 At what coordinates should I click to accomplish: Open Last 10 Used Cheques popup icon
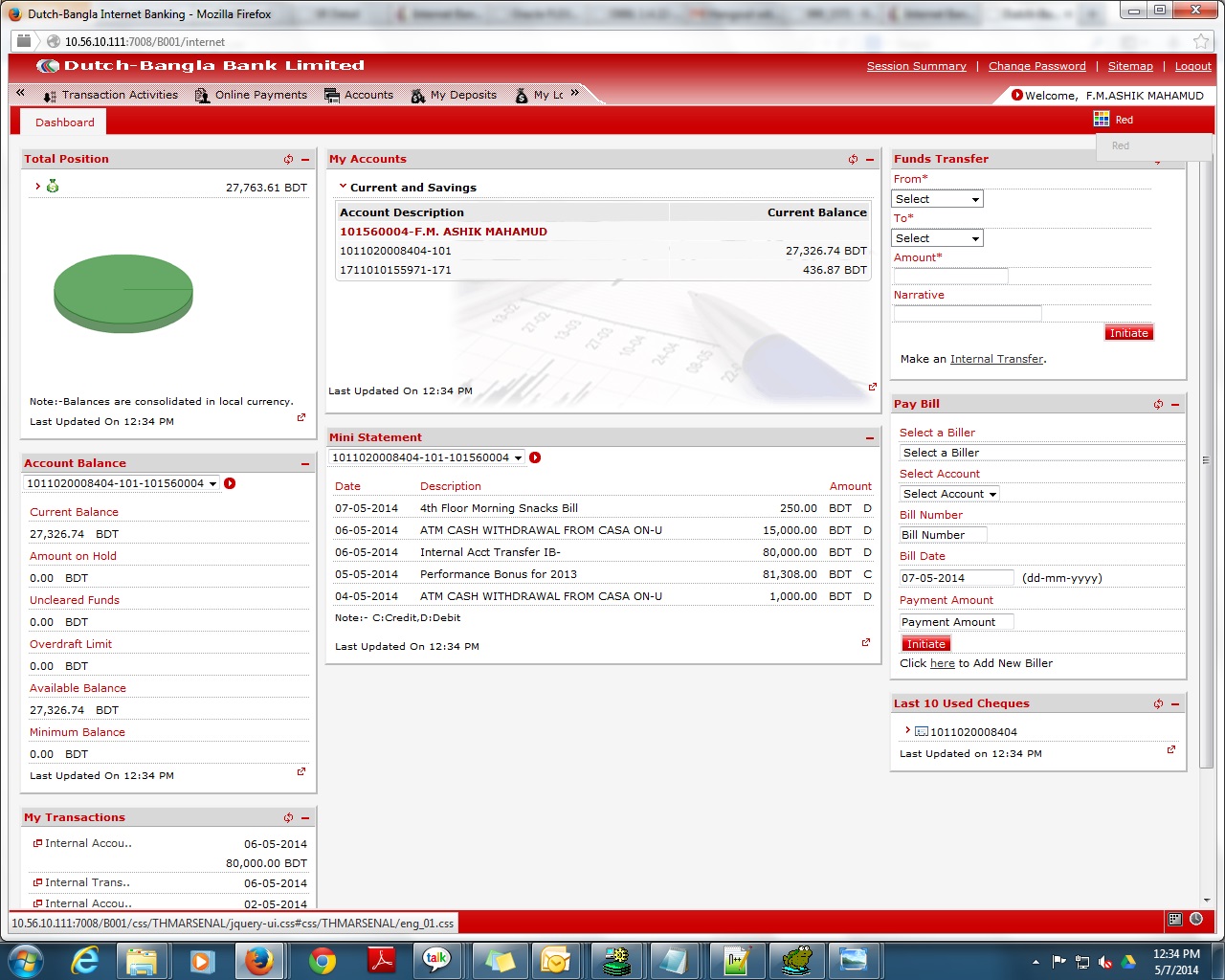point(1171,749)
